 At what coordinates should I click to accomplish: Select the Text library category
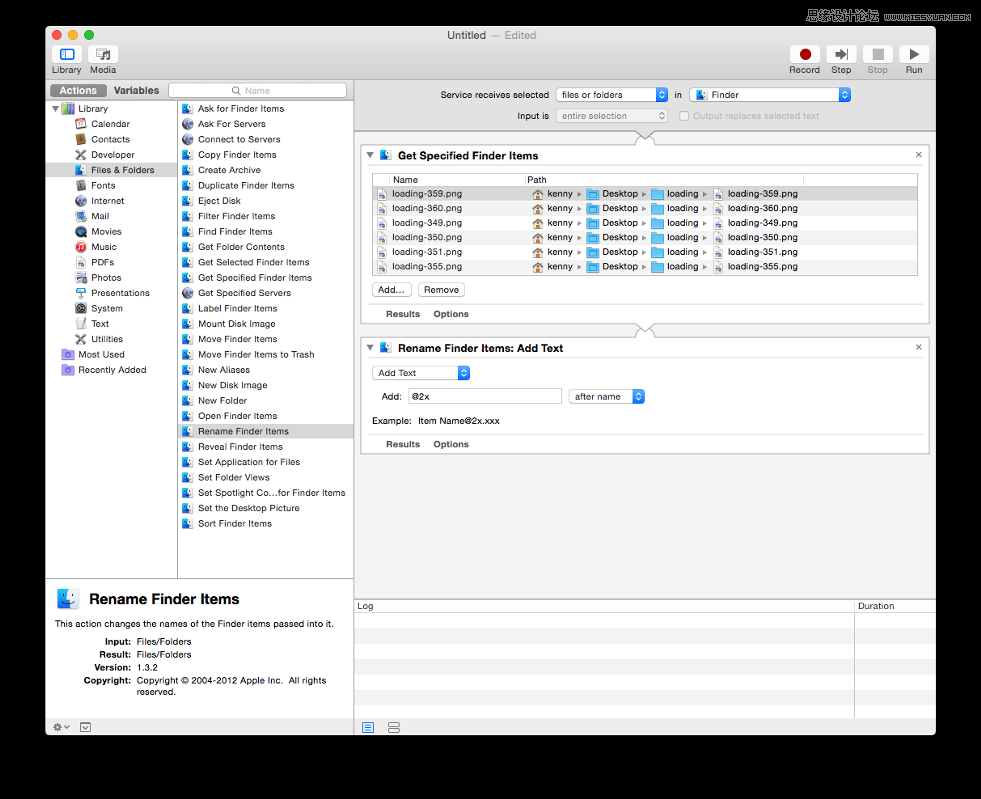[x=99, y=323]
